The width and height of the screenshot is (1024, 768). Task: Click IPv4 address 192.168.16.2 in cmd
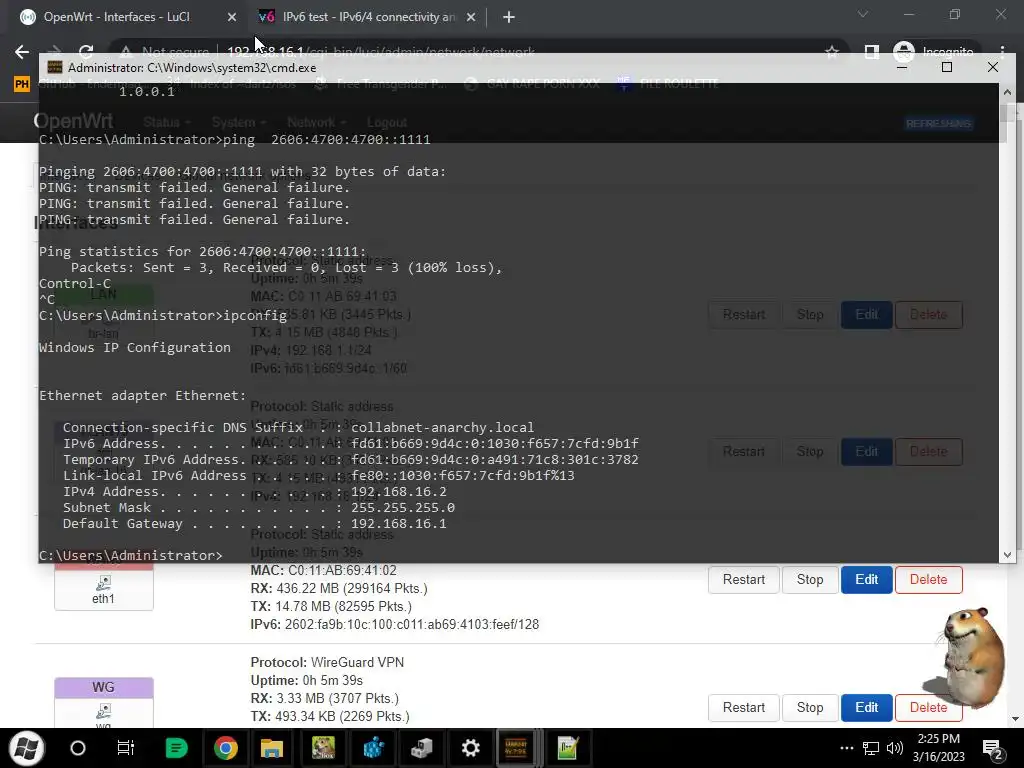point(398,492)
